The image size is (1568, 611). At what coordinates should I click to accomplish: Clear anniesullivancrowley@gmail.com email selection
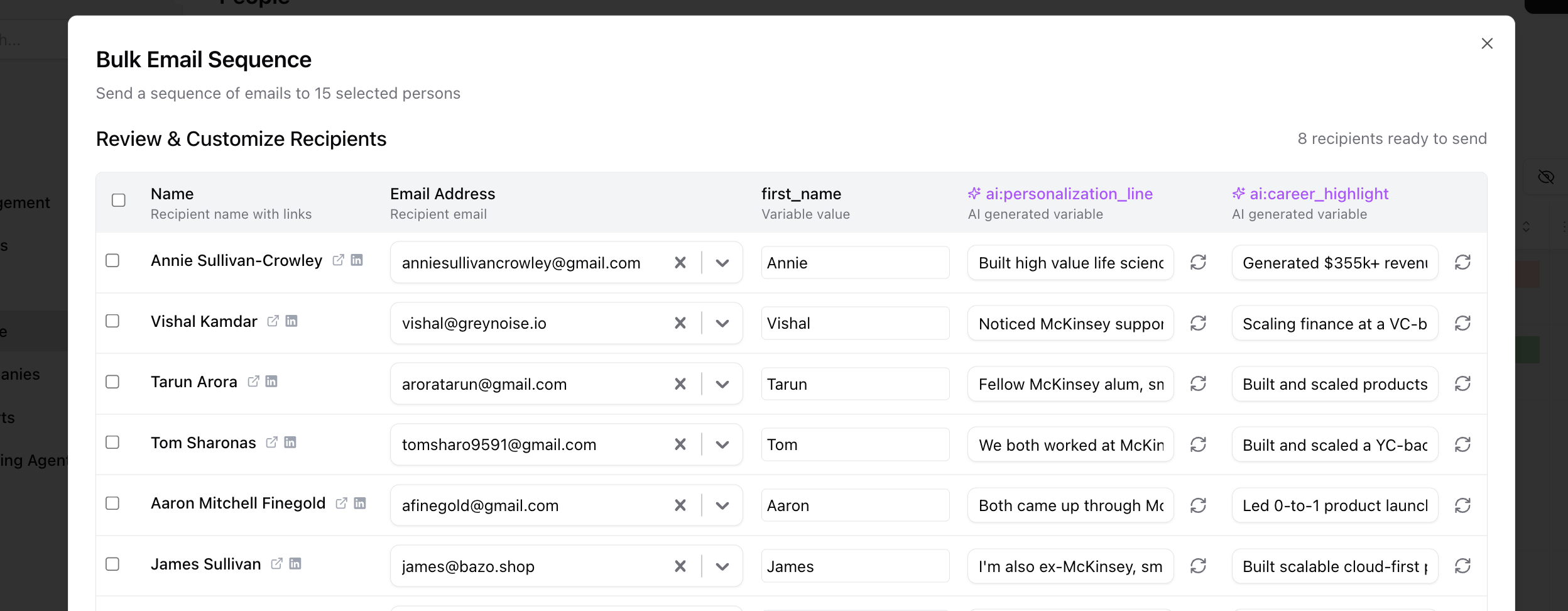point(680,262)
